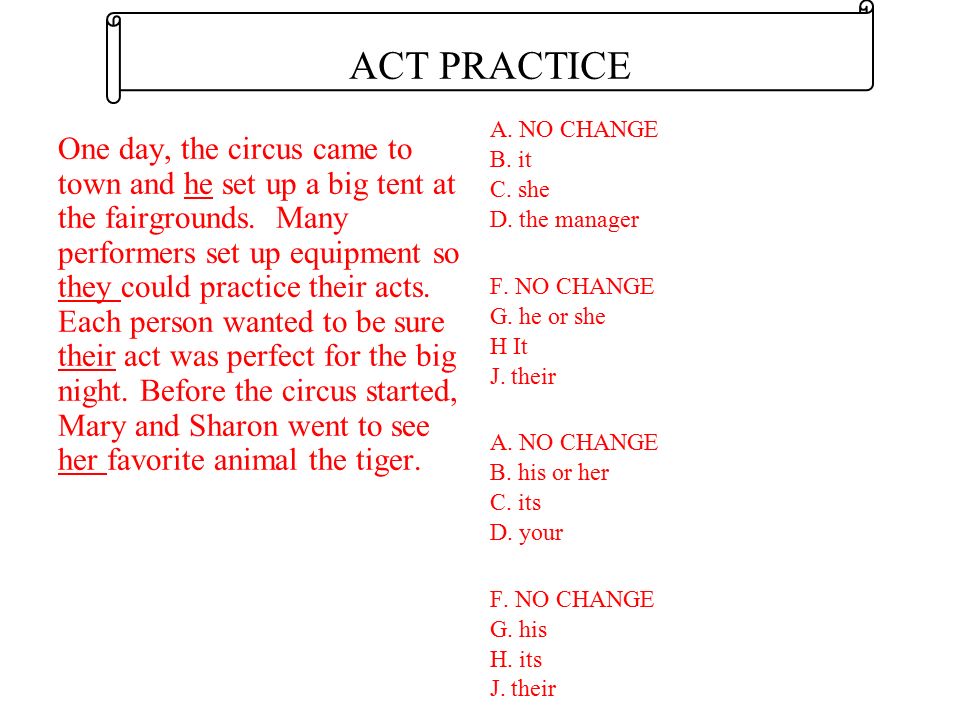Viewport: 960px width, 720px height.
Task: Select B. his or her answer
Action: [x=549, y=473]
